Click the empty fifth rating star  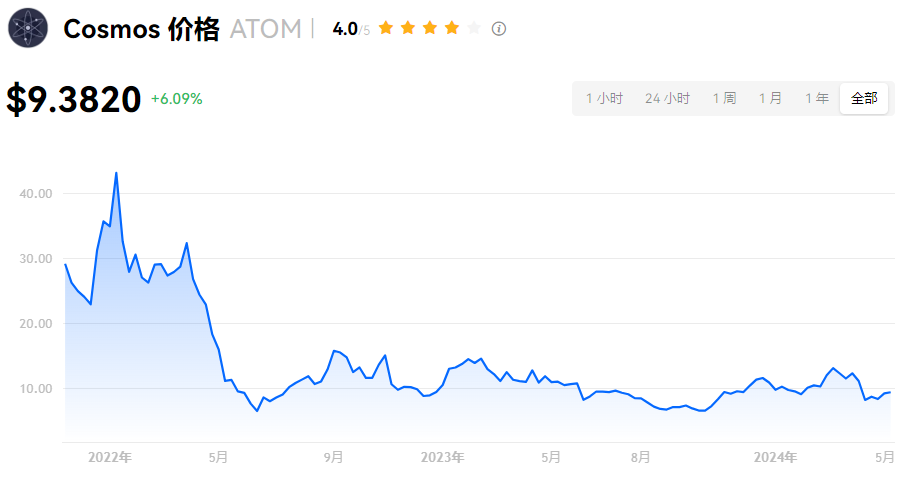pos(474,28)
